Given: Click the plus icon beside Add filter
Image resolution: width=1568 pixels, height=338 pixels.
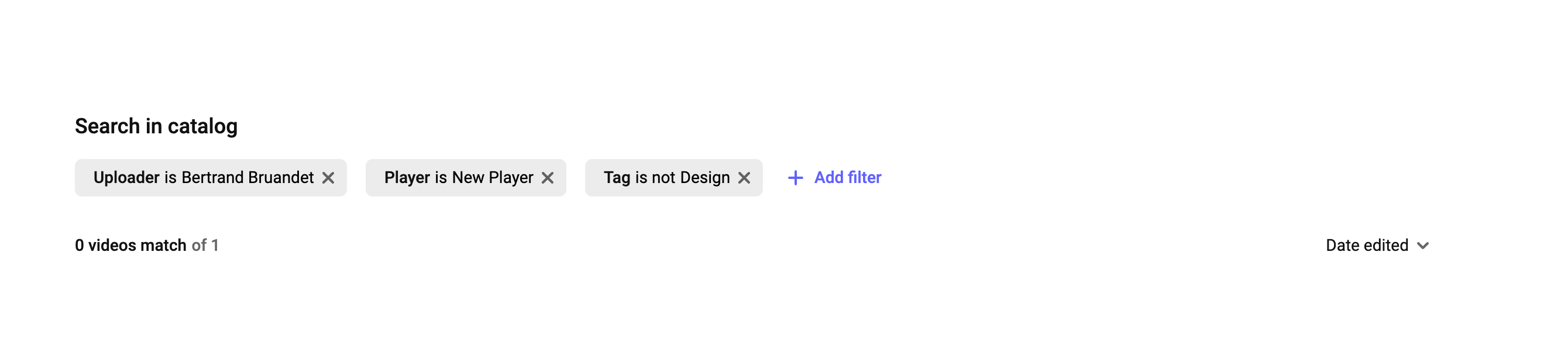Looking at the screenshot, I should click(795, 178).
